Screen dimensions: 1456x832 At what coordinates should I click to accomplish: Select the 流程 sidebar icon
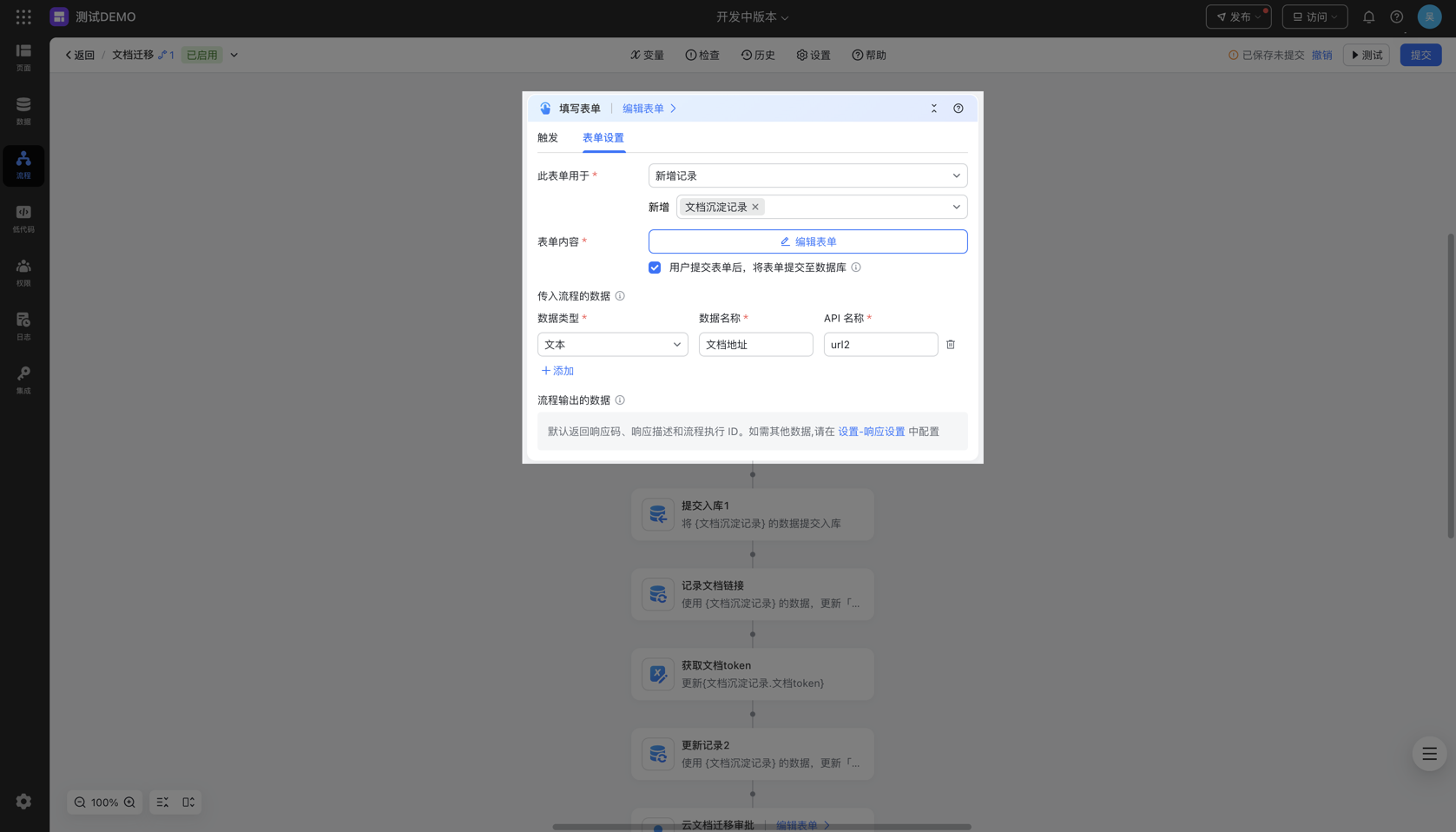pyautogui.click(x=23, y=165)
